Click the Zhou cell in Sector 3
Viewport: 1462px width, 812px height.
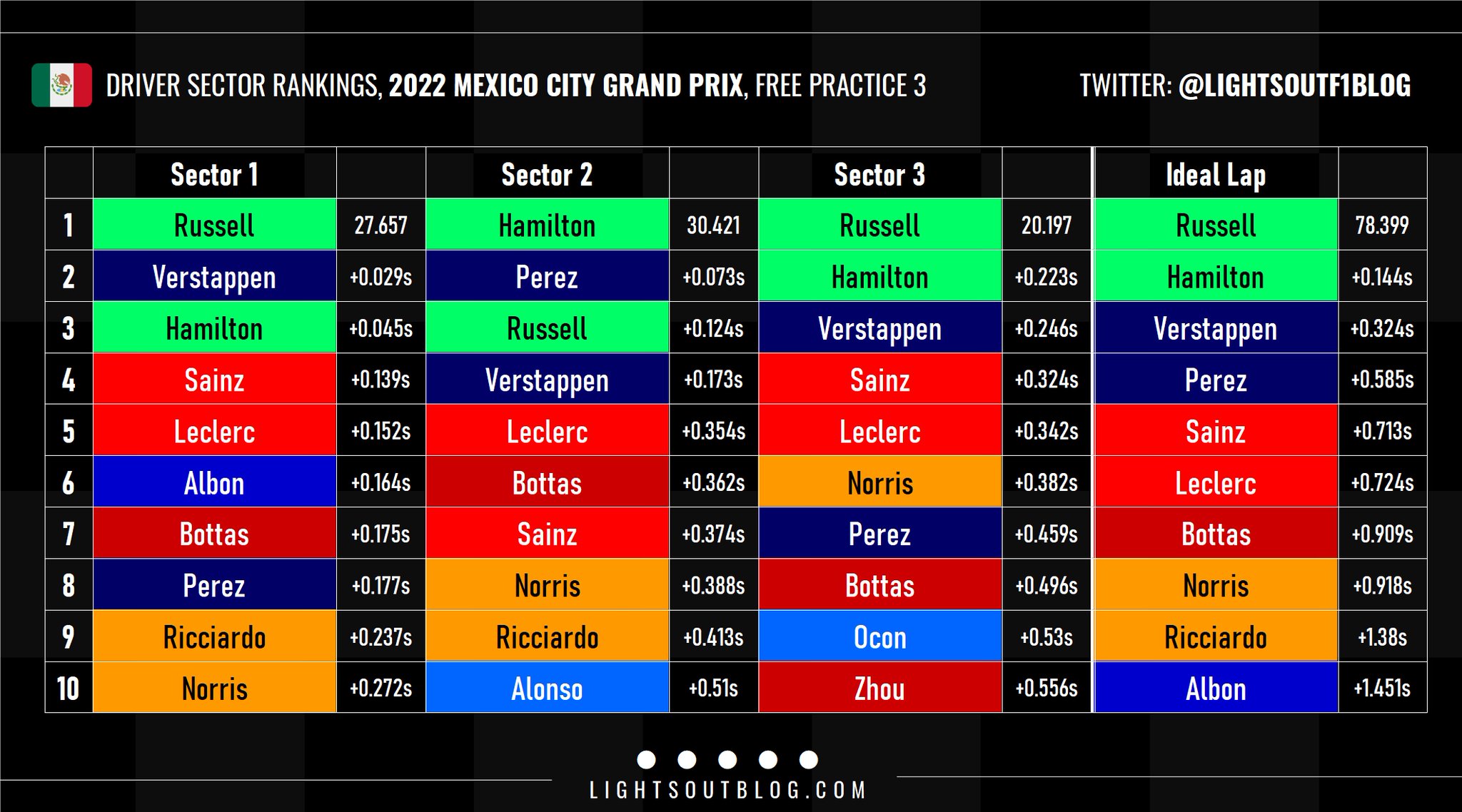point(879,689)
